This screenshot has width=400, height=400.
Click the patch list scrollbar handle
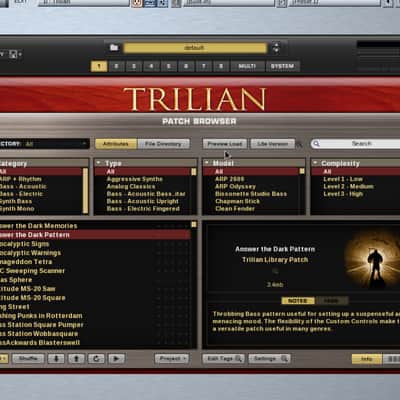[194, 225]
